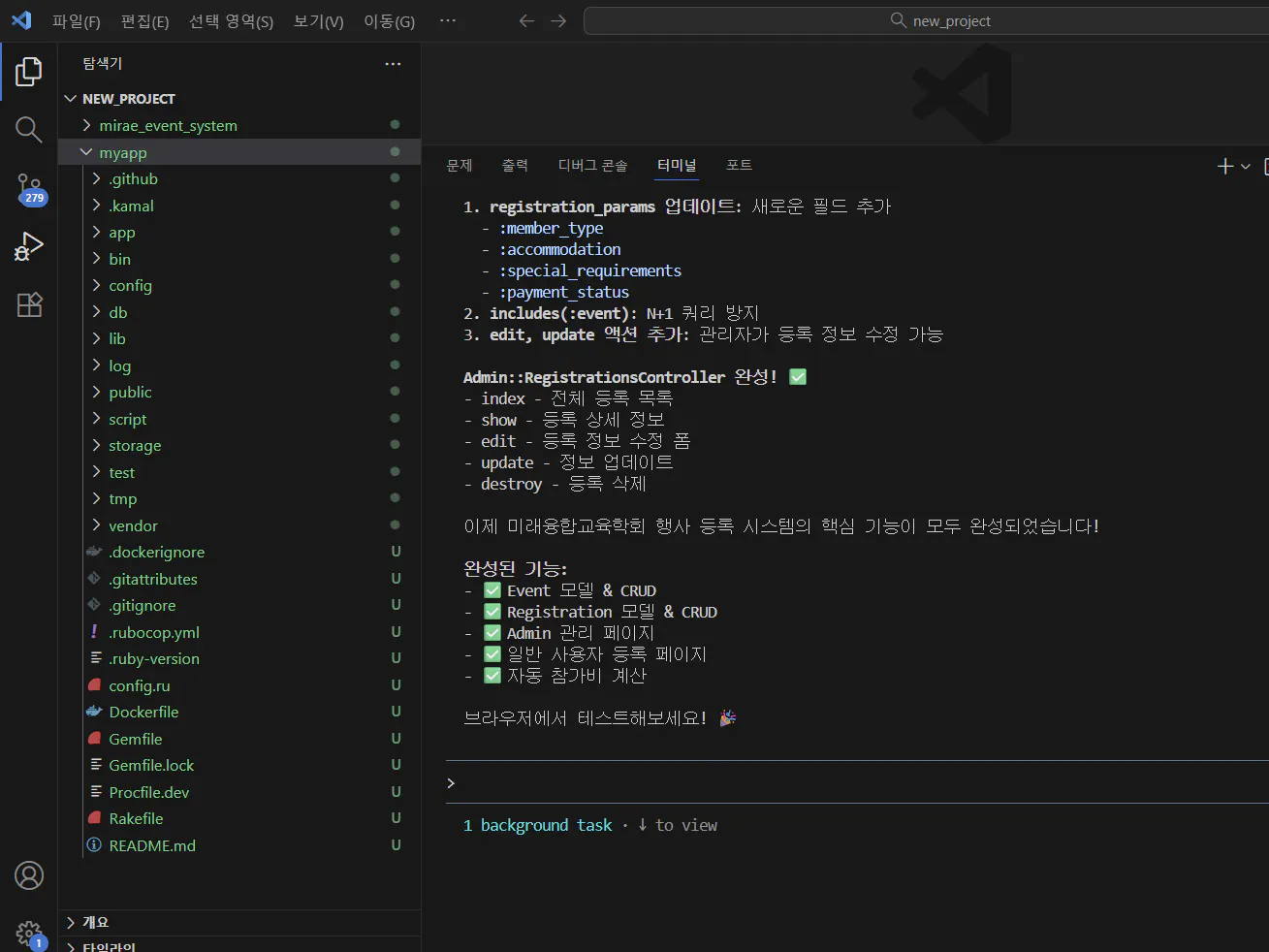This screenshot has height=952, width=1269.
Task: Go forward with the right arrow
Action: point(558,20)
